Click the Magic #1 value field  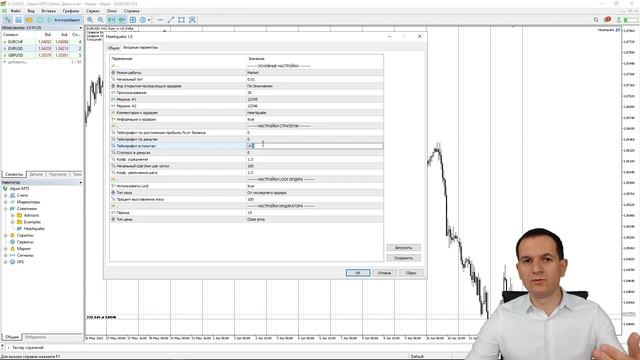pyautogui.click(x=315, y=99)
